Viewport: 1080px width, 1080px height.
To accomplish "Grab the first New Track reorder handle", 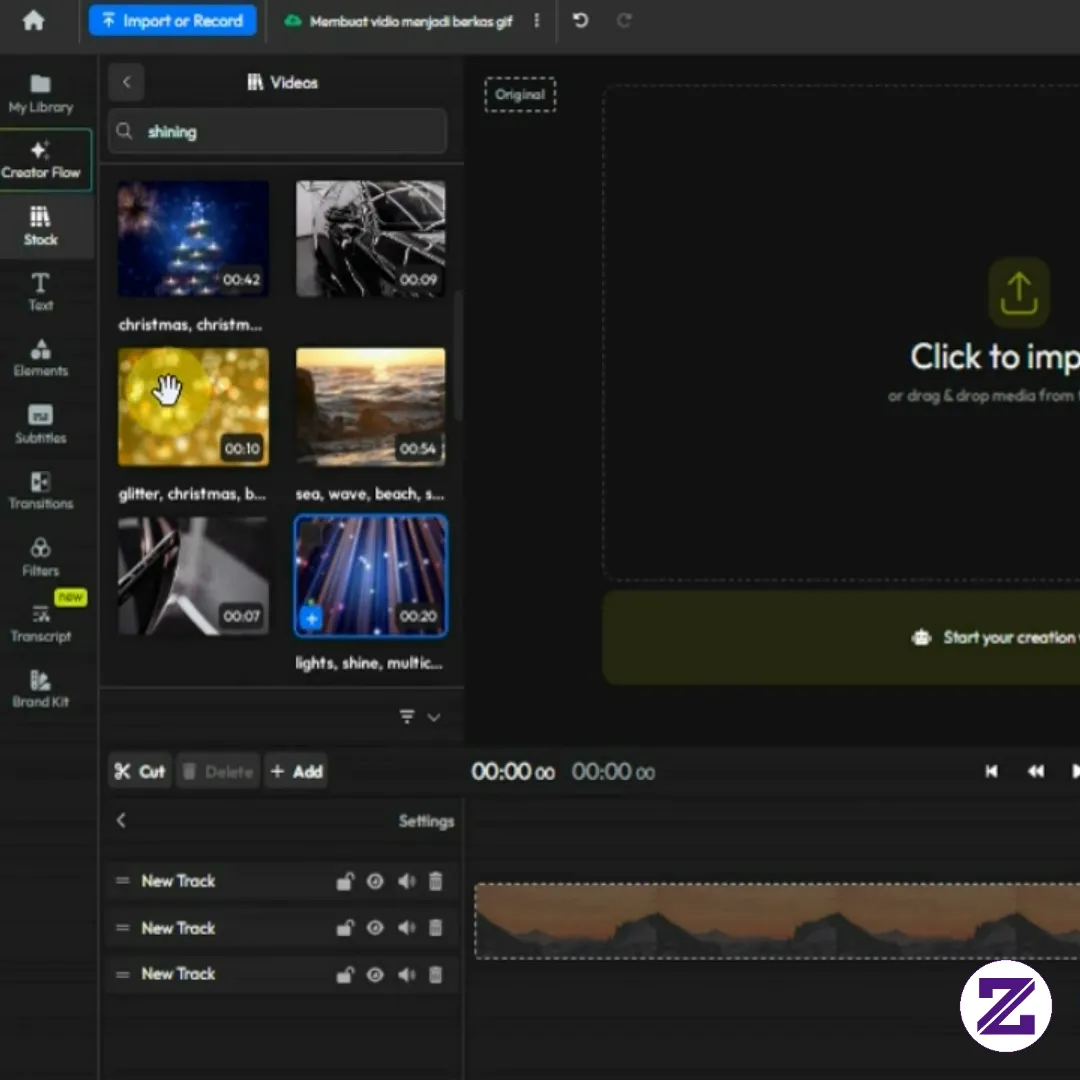I will pyautogui.click(x=123, y=880).
